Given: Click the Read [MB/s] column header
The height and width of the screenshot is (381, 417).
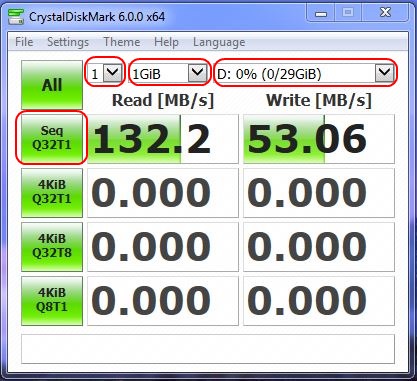Looking at the screenshot, I should (163, 101).
